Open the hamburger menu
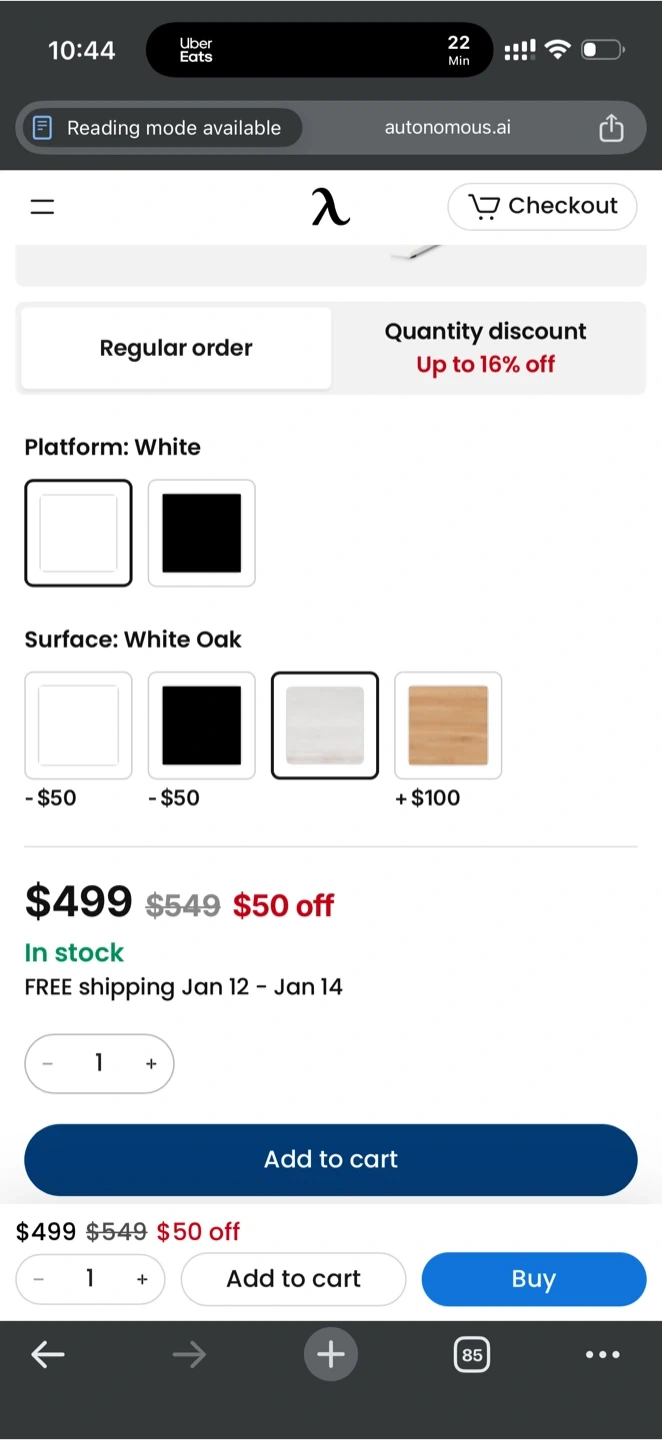 [42, 207]
